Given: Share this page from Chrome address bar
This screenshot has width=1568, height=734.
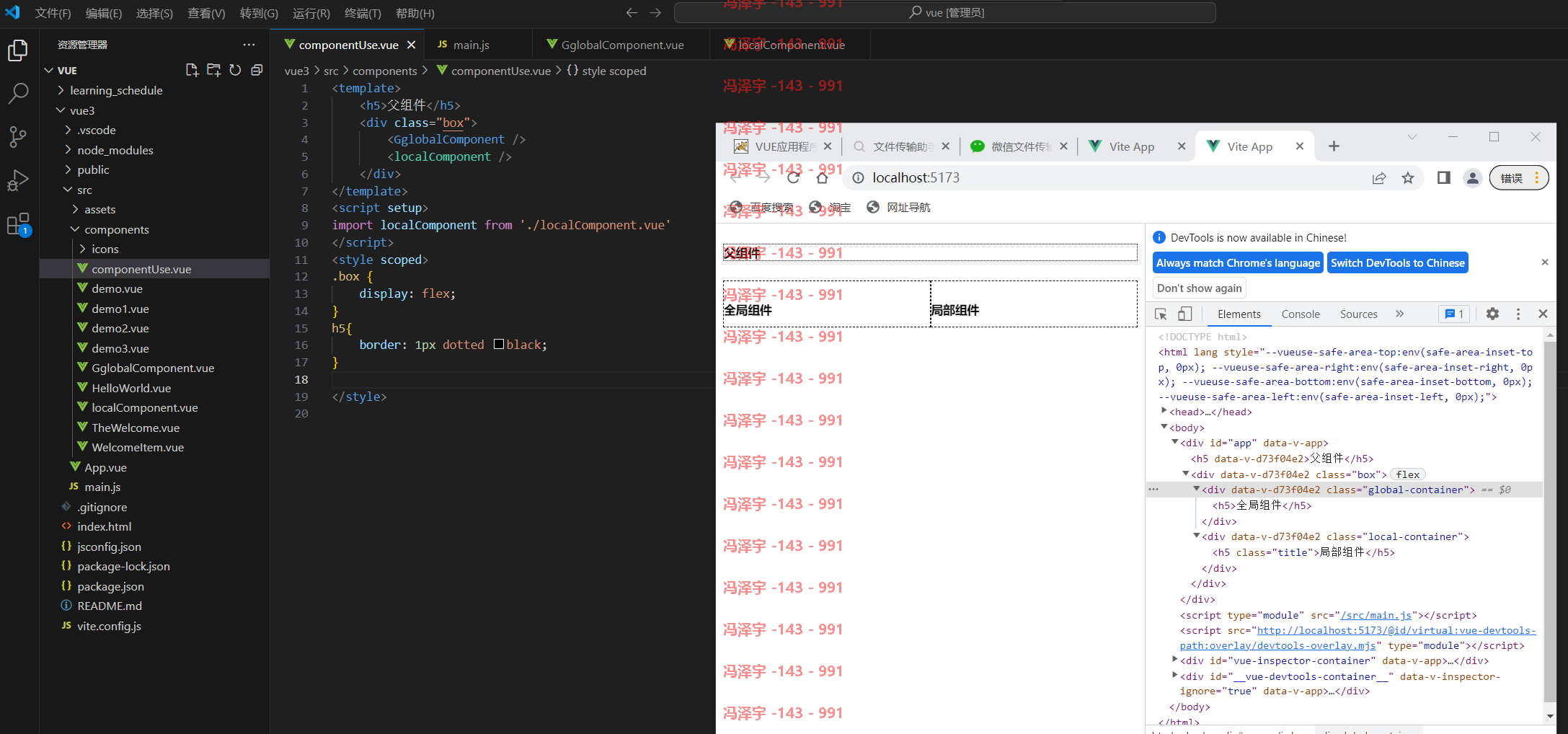Looking at the screenshot, I should tap(1379, 177).
